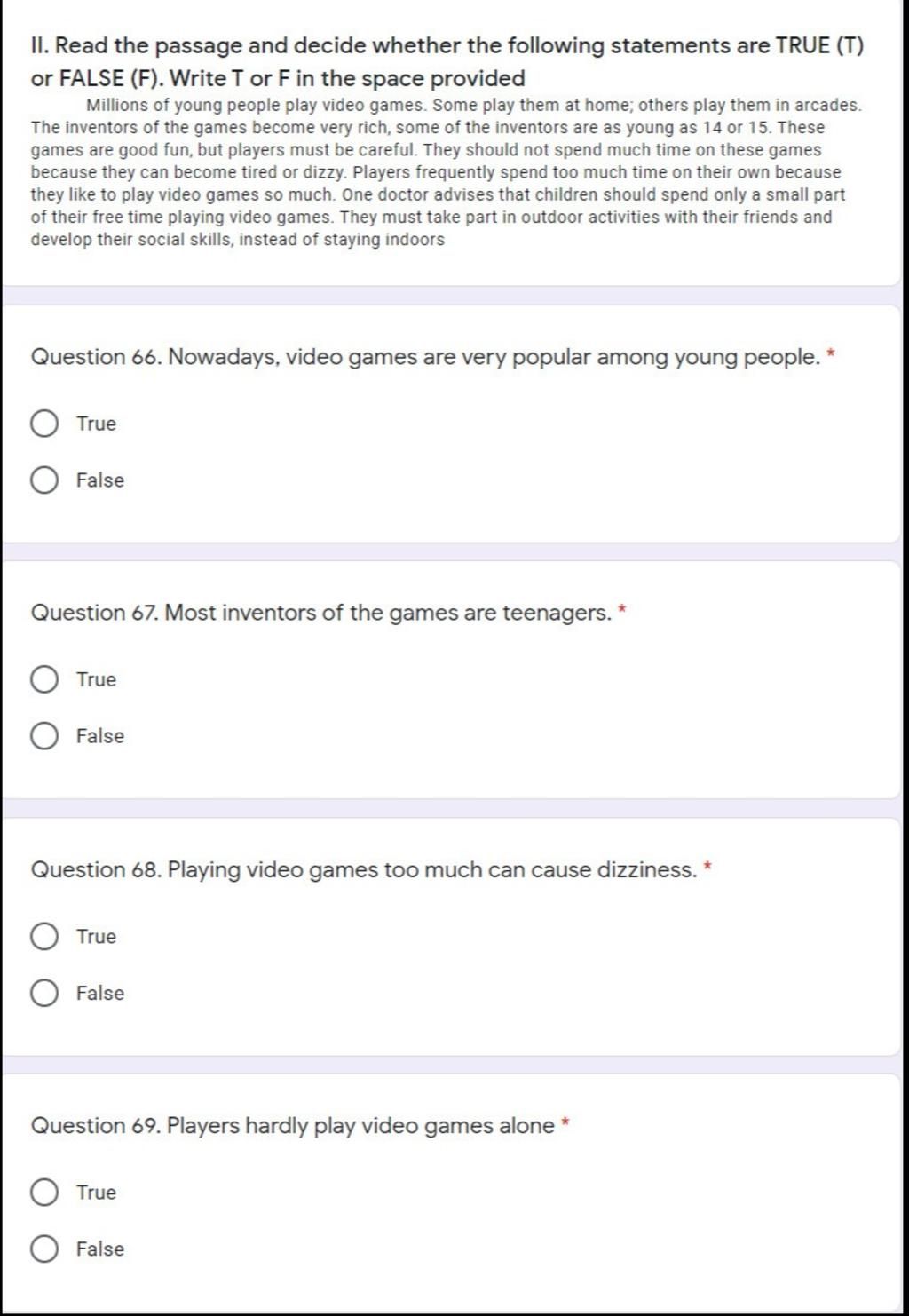Viewport: 909px width, 1316px height.
Task: Mark True for Question 68
Action: coord(44,936)
